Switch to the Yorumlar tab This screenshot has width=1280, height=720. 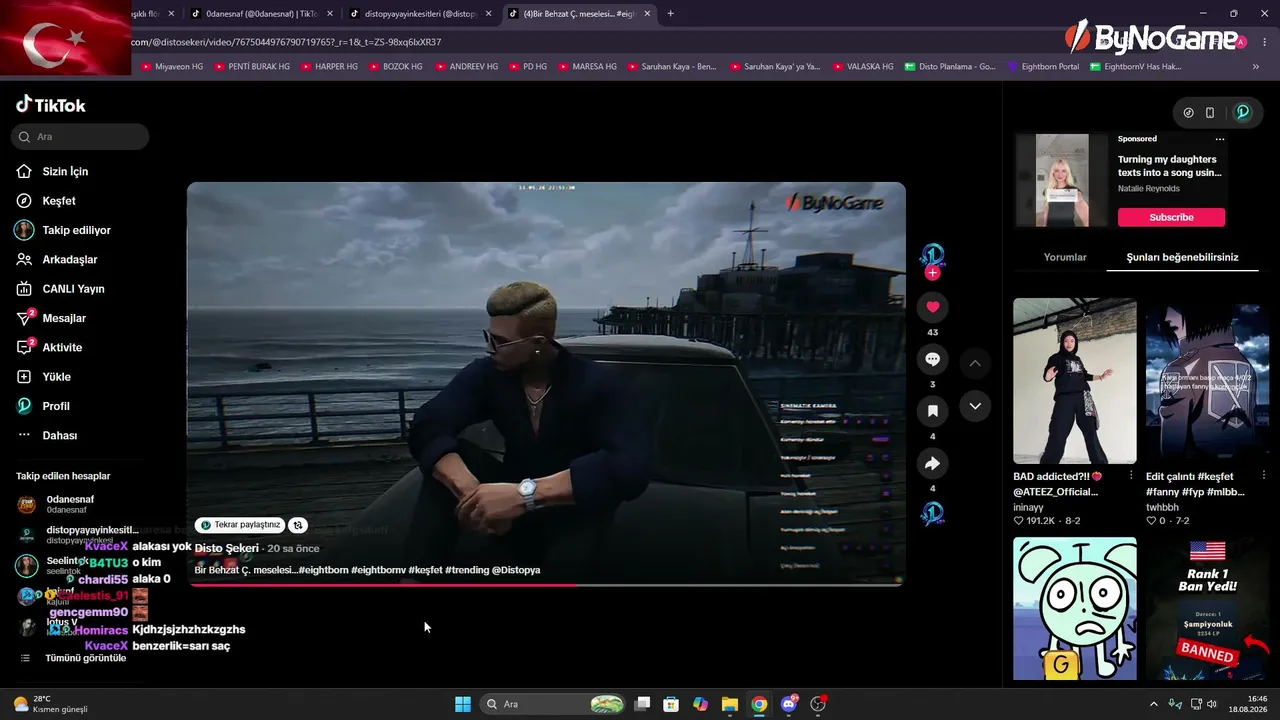pyautogui.click(x=1065, y=257)
